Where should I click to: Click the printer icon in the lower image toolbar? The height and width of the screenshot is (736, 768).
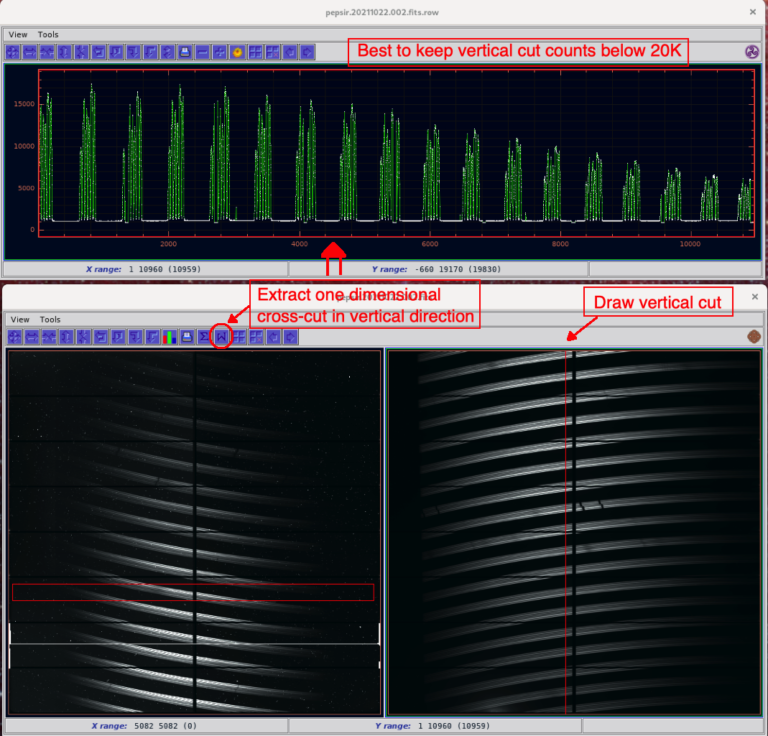(x=187, y=337)
